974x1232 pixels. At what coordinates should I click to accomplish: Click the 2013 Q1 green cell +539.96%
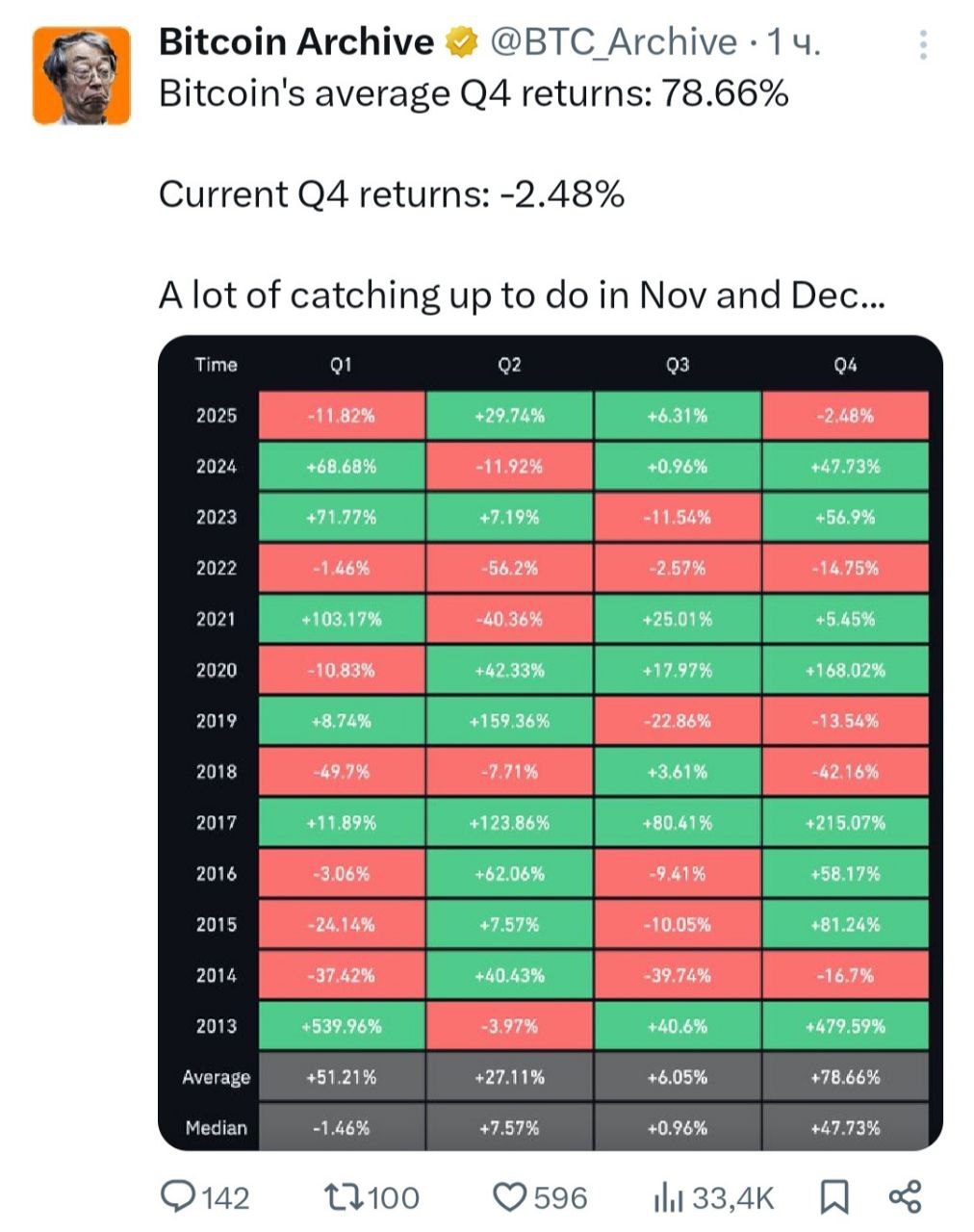(341, 1026)
